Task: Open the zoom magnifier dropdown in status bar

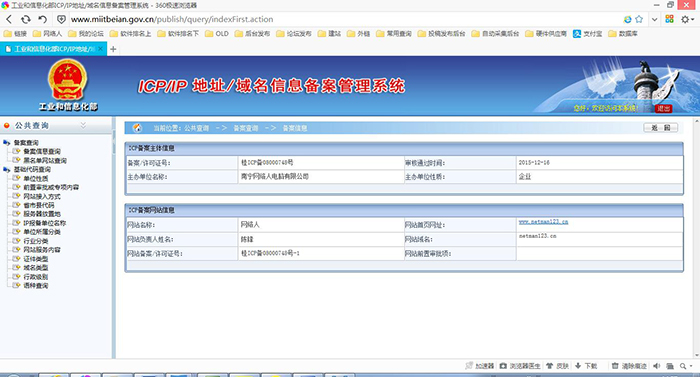Action: point(686,366)
